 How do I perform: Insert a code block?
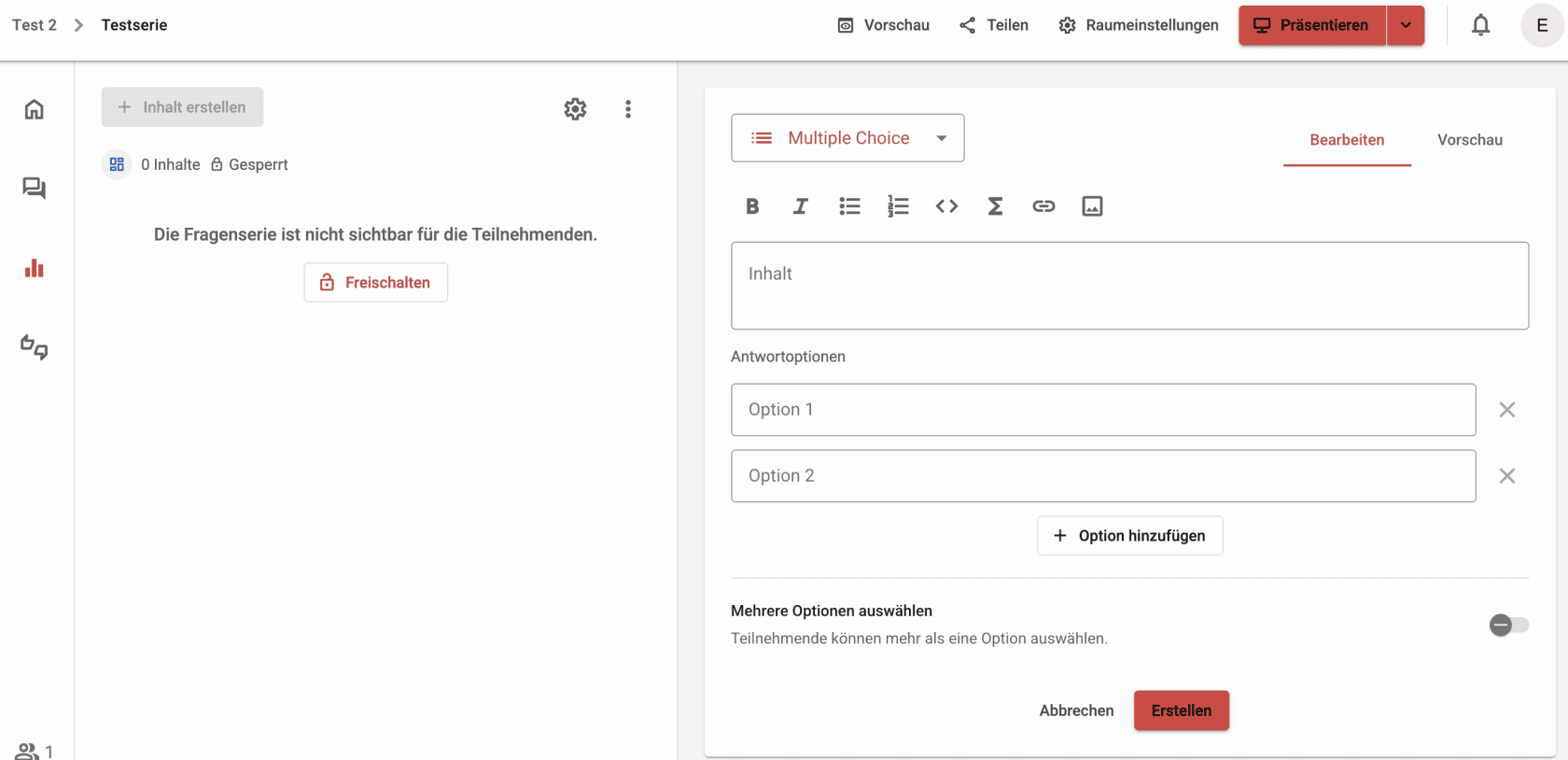[x=946, y=206]
